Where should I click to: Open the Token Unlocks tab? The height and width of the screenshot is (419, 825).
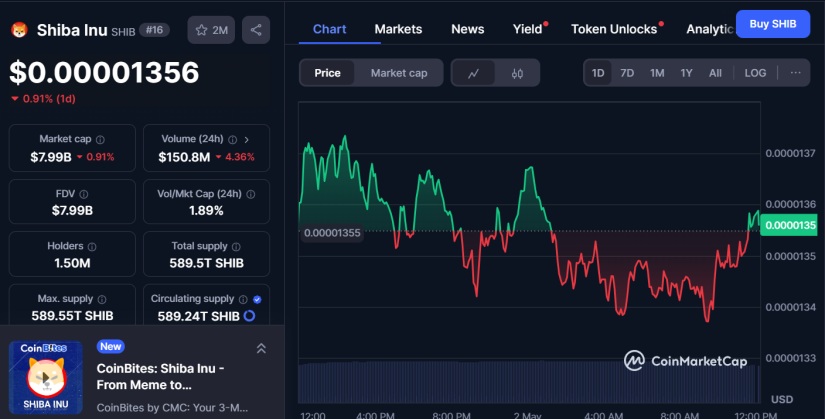(614, 29)
